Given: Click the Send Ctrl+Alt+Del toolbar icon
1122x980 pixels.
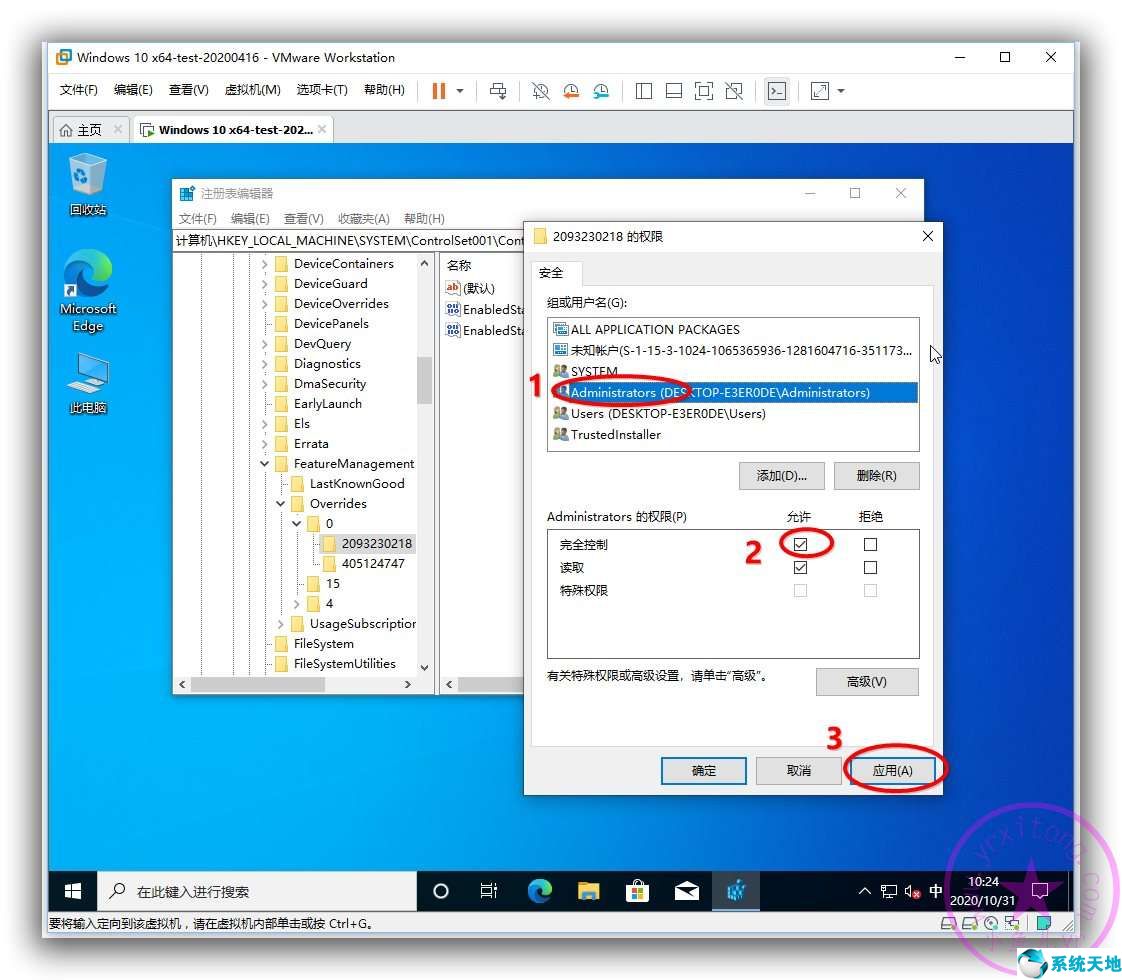Looking at the screenshot, I should pyautogui.click(x=498, y=91).
